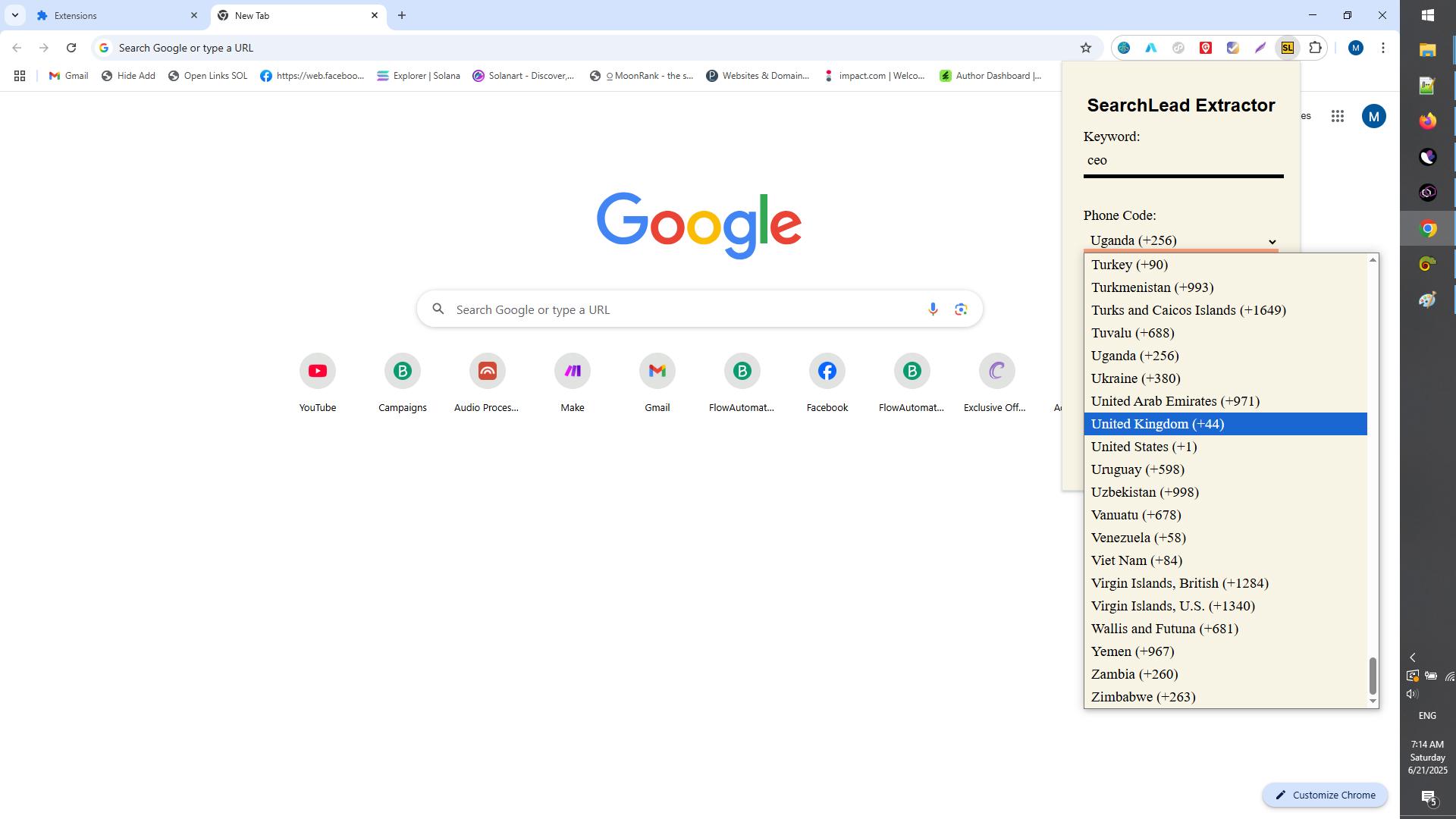Select Zimbabwe (+263) from the list
This screenshot has height=819, width=1456.
(1142, 696)
